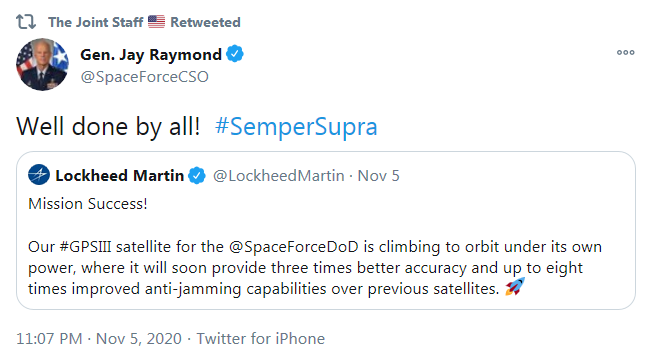This screenshot has height=362, width=652.
Task: Click the Nov 5 quoted tweet date
Action: pos(378,176)
